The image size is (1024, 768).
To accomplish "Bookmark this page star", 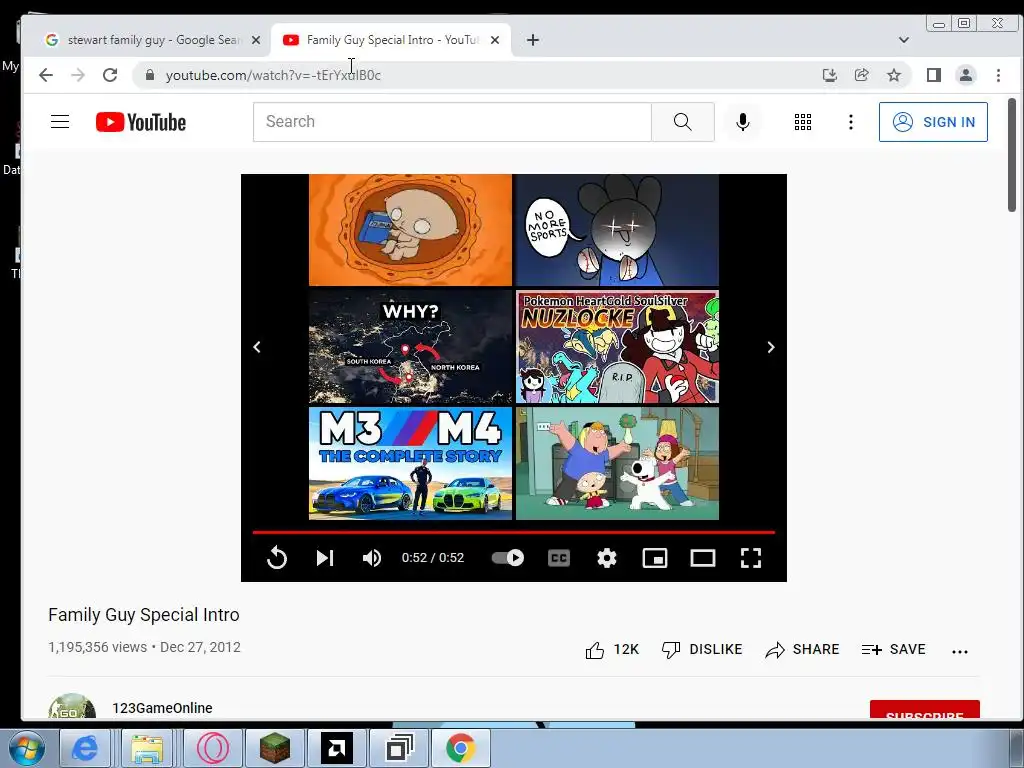I will [894, 75].
